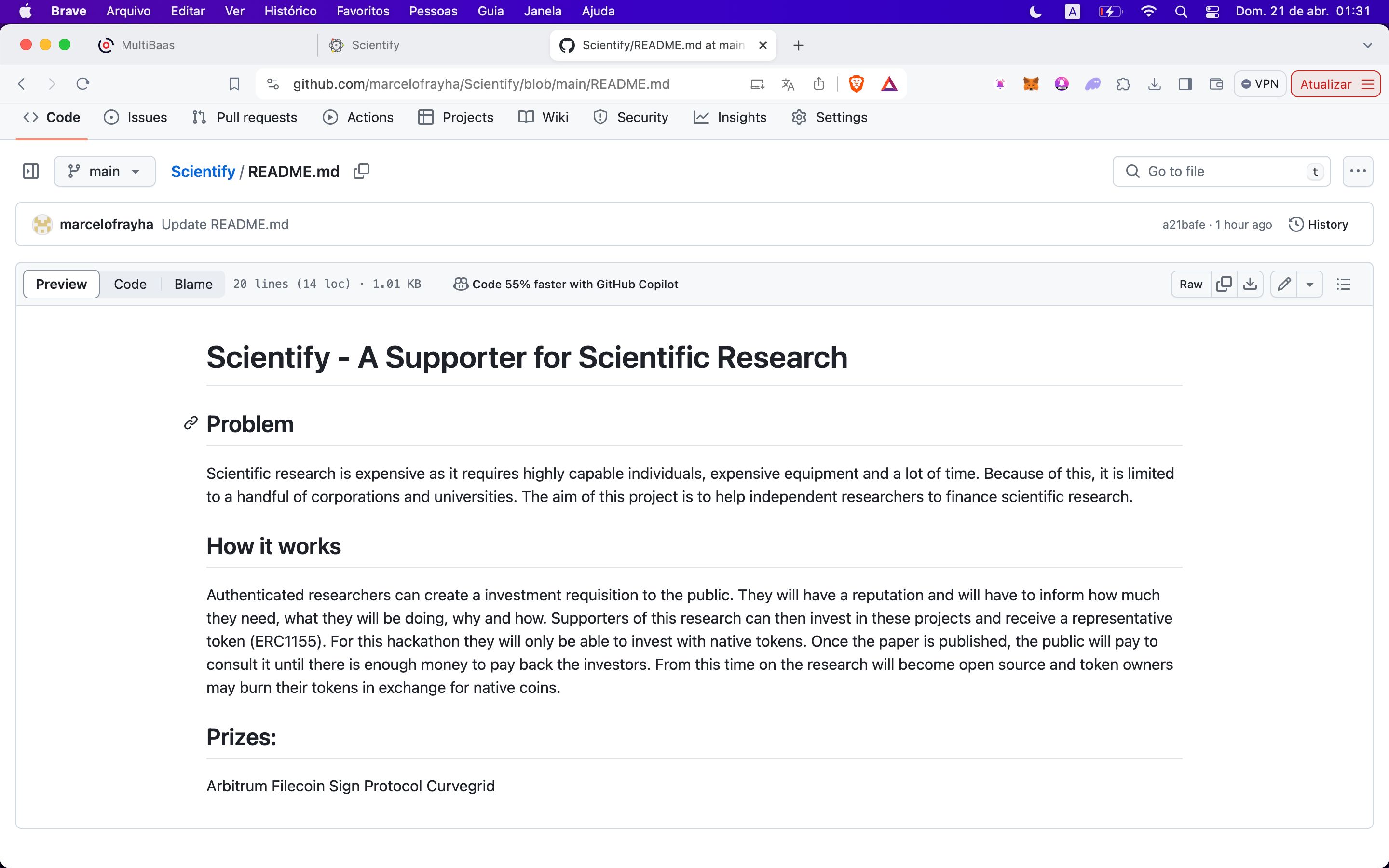Click the copy file content icon

(x=1223, y=284)
